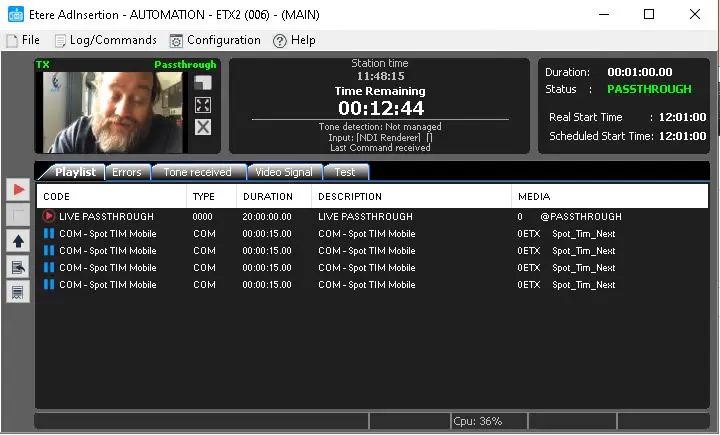Image resolution: width=720 pixels, height=435 pixels.
Task: Open the Log/Commands menu
Action: (106, 40)
